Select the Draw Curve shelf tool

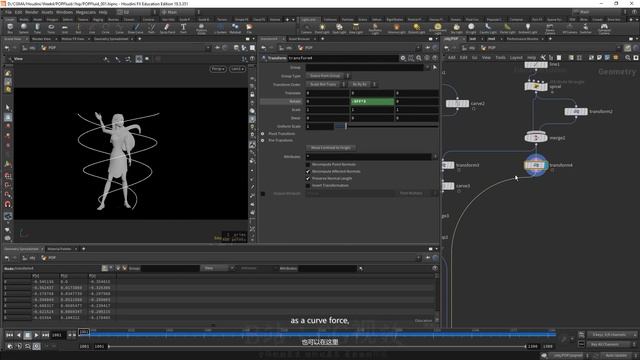pos(136,29)
